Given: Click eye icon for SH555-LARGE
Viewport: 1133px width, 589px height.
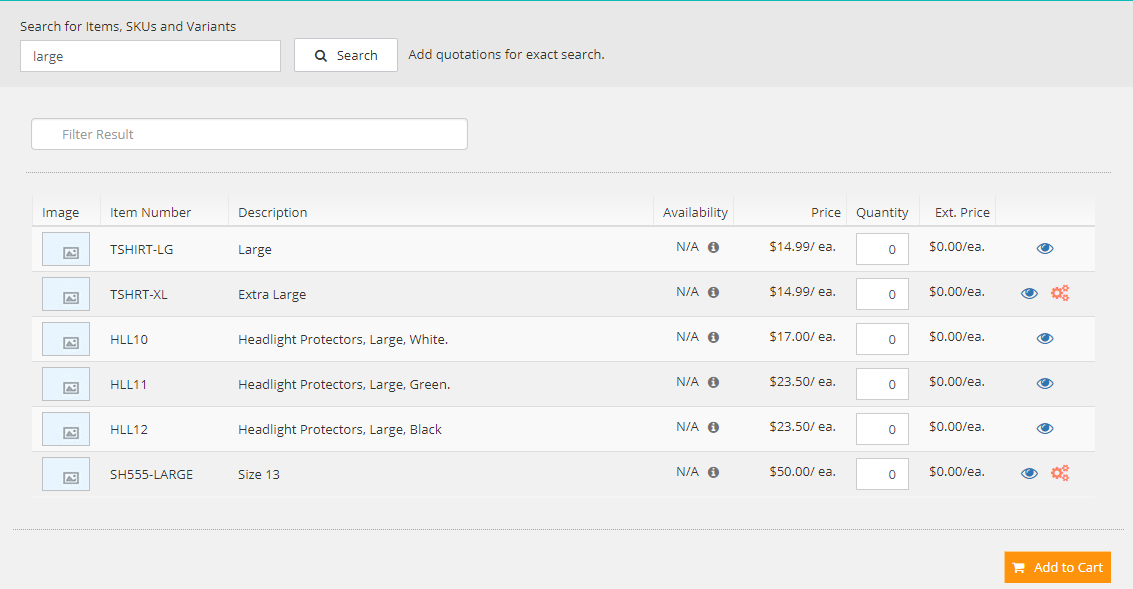Looking at the screenshot, I should pyautogui.click(x=1029, y=474).
